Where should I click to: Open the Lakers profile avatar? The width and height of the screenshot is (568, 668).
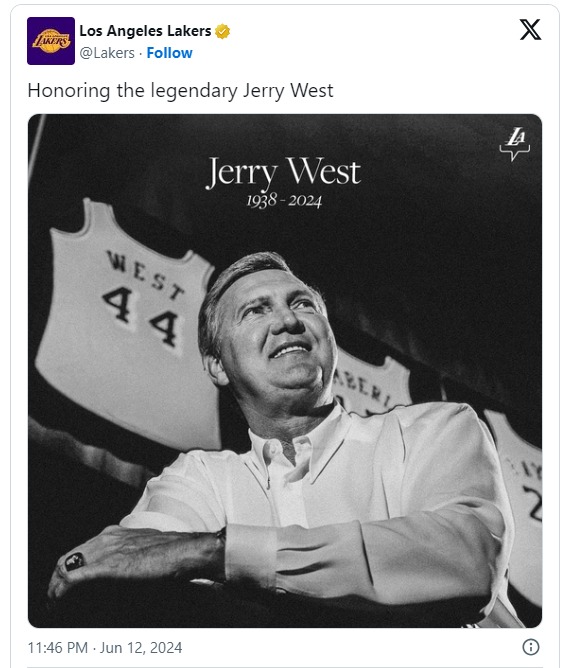(51, 41)
